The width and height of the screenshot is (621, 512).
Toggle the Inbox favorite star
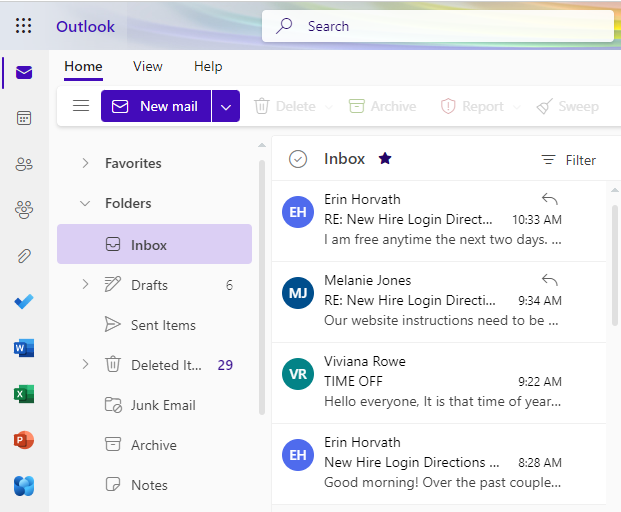[x=385, y=159]
